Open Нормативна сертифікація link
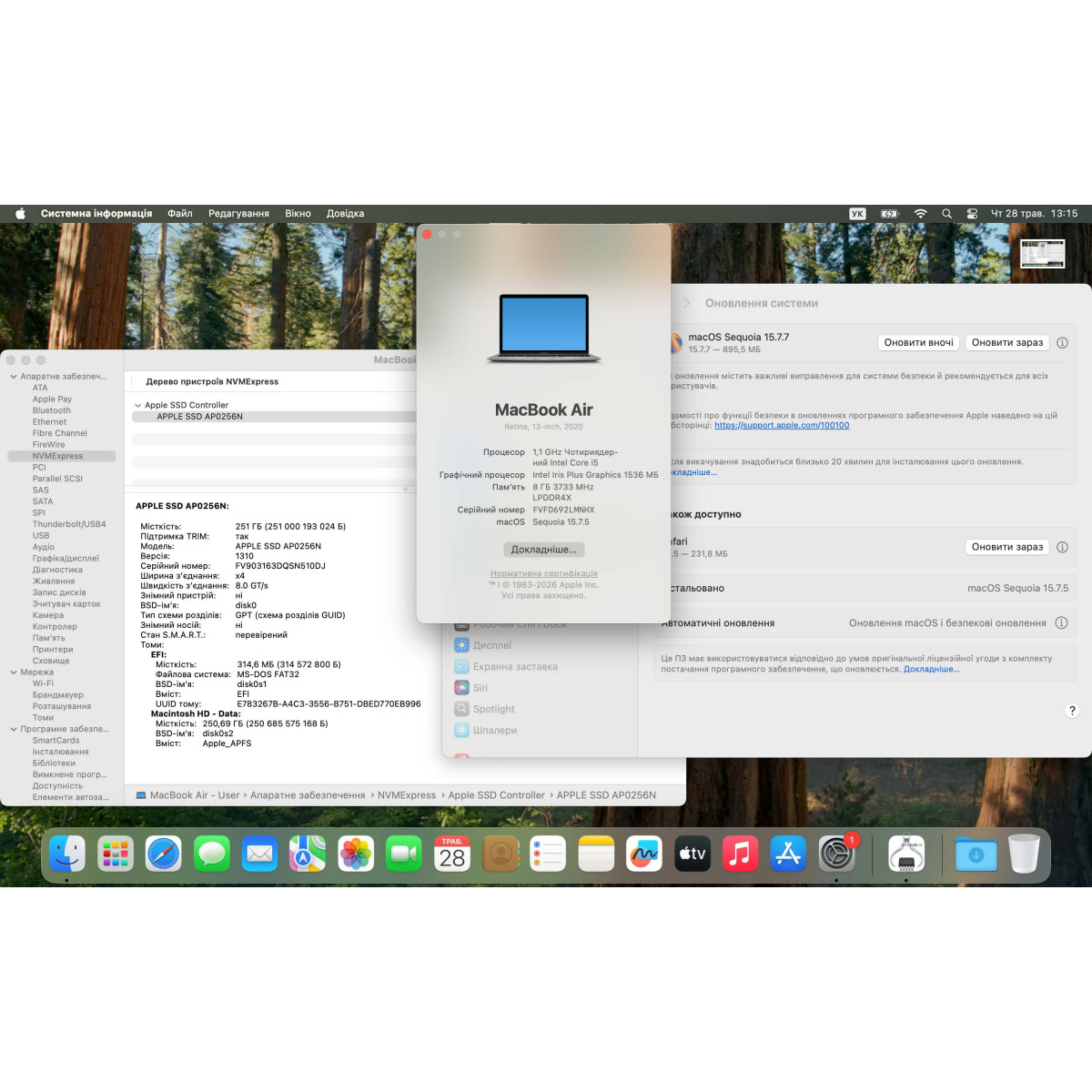1092x1092 pixels. click(544, 573)
